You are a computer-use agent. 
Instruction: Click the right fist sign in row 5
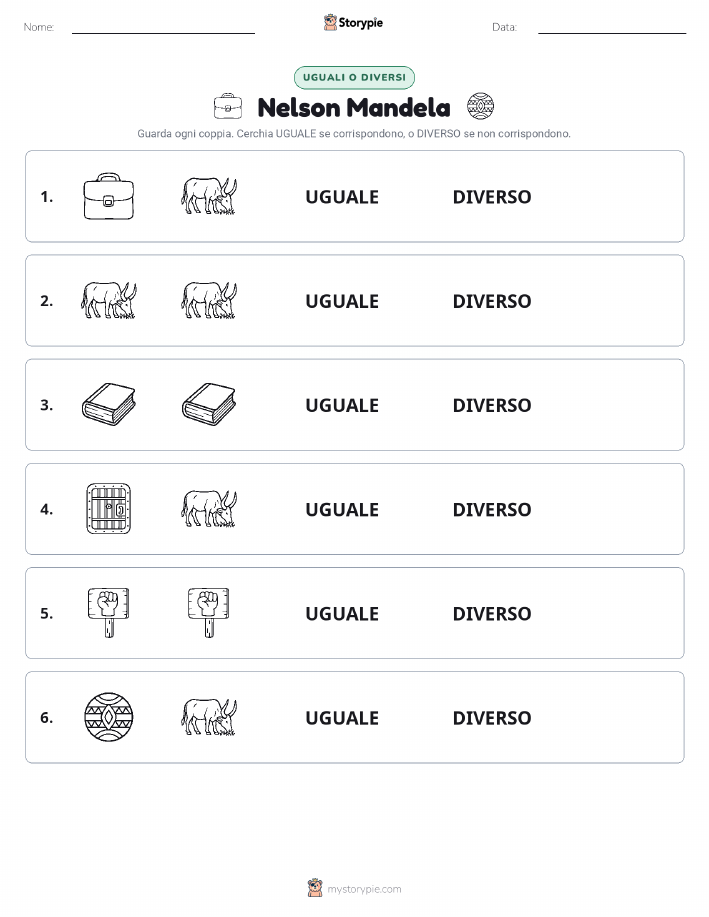pyautogui.click(x=209, y=612)
